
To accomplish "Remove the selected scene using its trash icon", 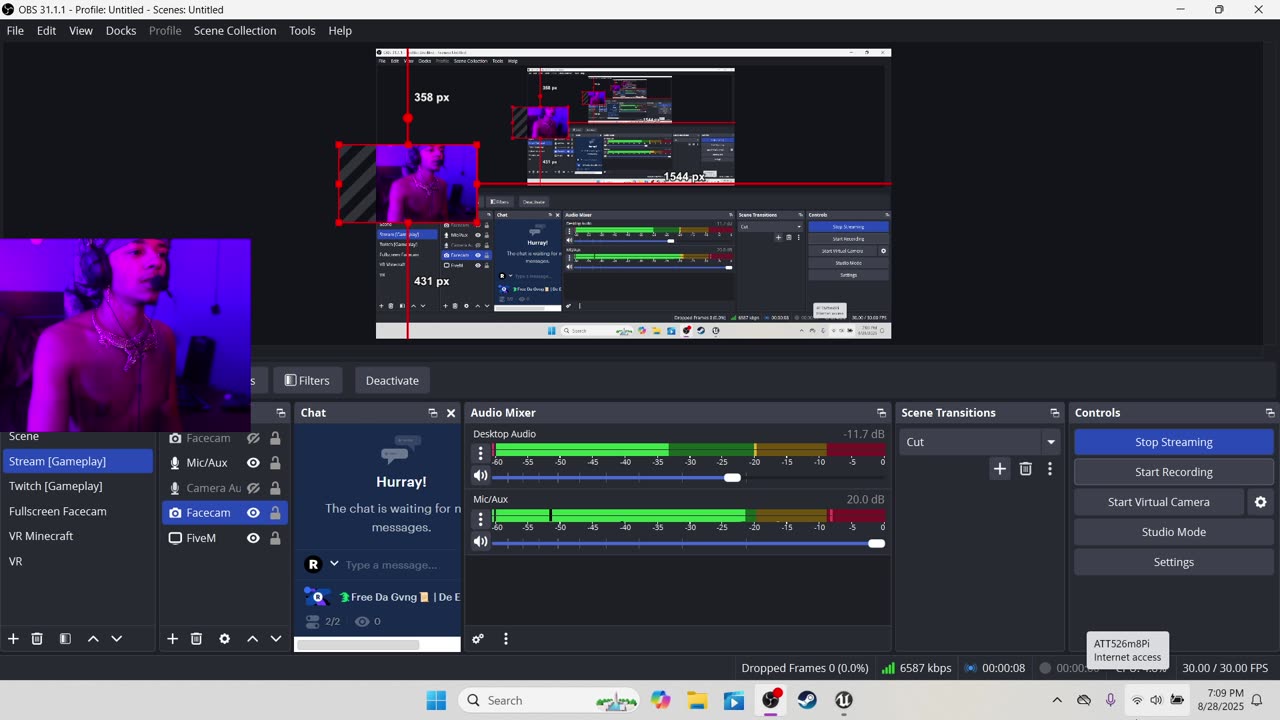I will click(x=37, y=639).
